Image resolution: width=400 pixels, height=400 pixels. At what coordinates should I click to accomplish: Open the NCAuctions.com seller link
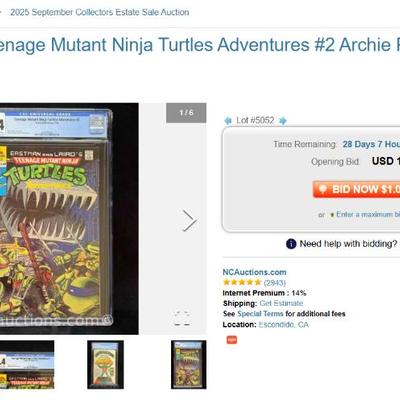tap(254, 272)
